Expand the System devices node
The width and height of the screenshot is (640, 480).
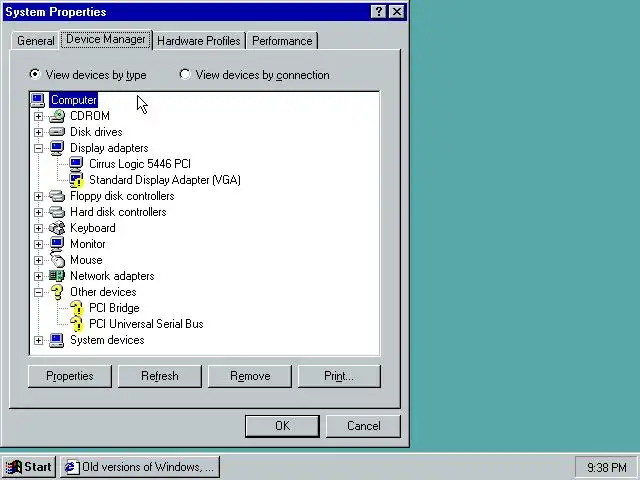click(x=38, y=340)
